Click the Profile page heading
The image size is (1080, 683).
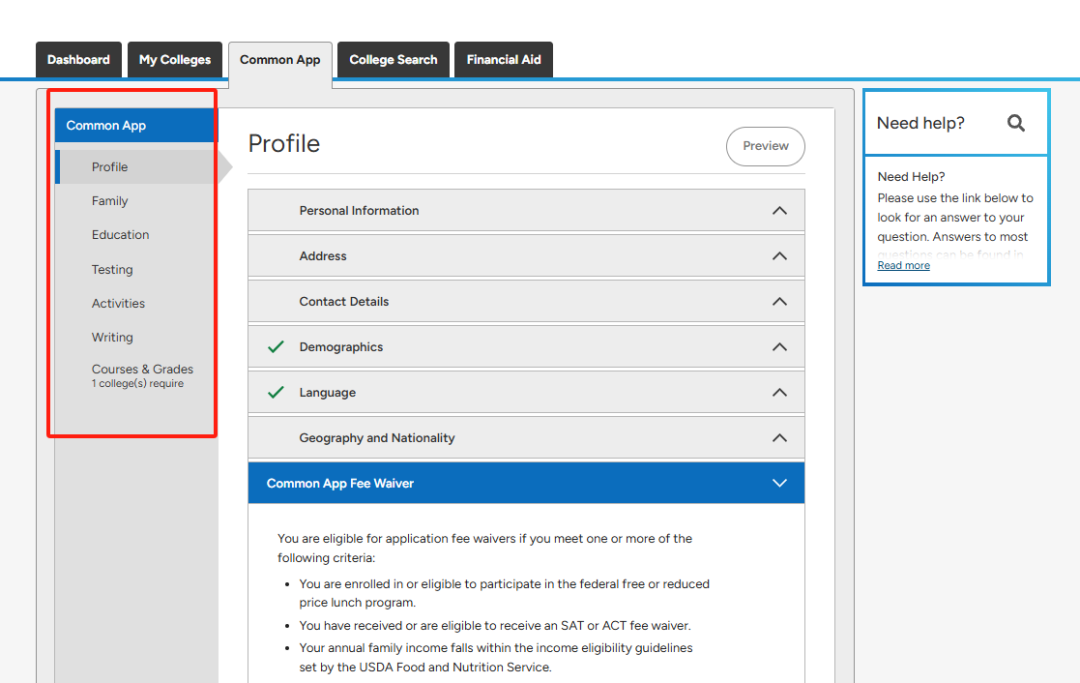point(284,144)
